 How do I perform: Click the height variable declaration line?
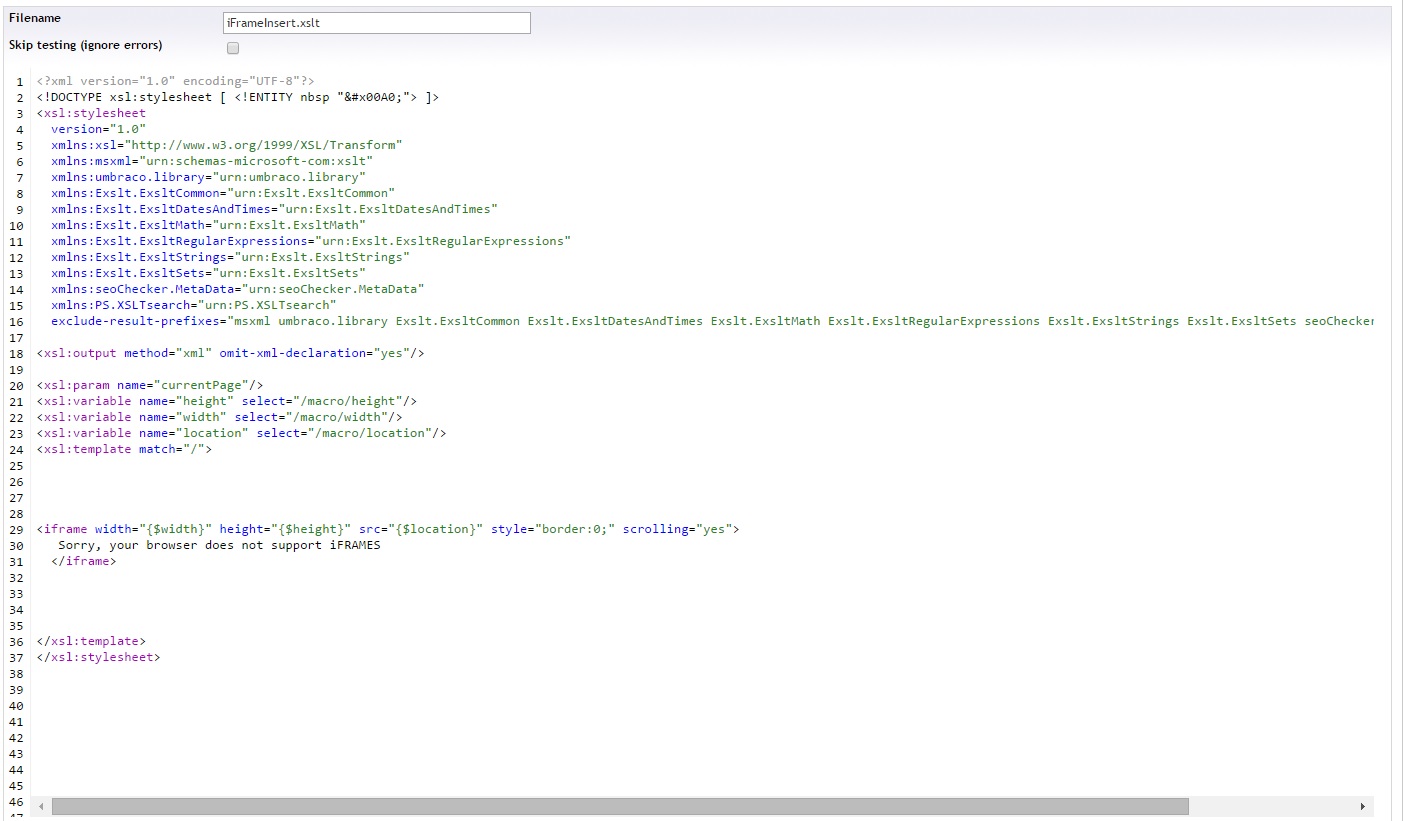(226, 401)
